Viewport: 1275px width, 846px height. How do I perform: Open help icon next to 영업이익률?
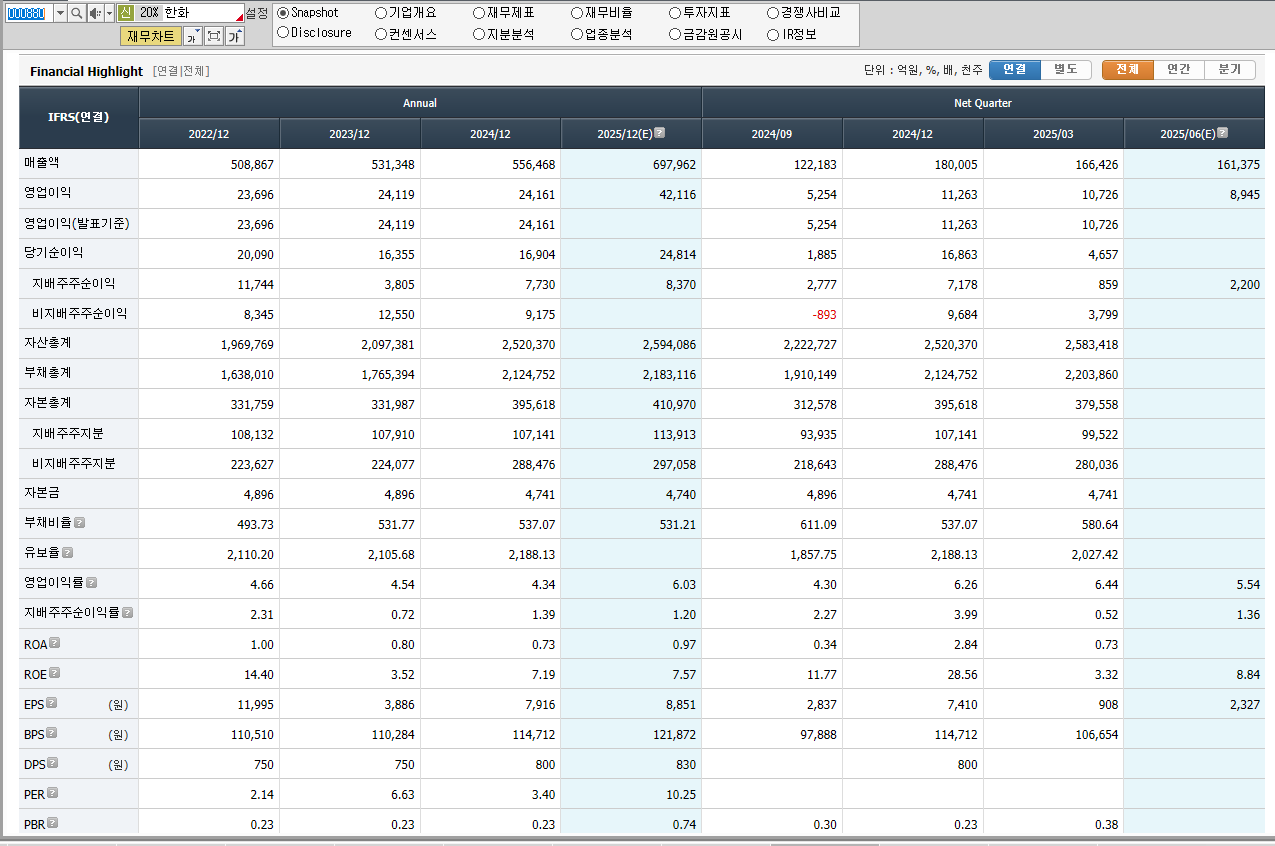coord(91,582)
